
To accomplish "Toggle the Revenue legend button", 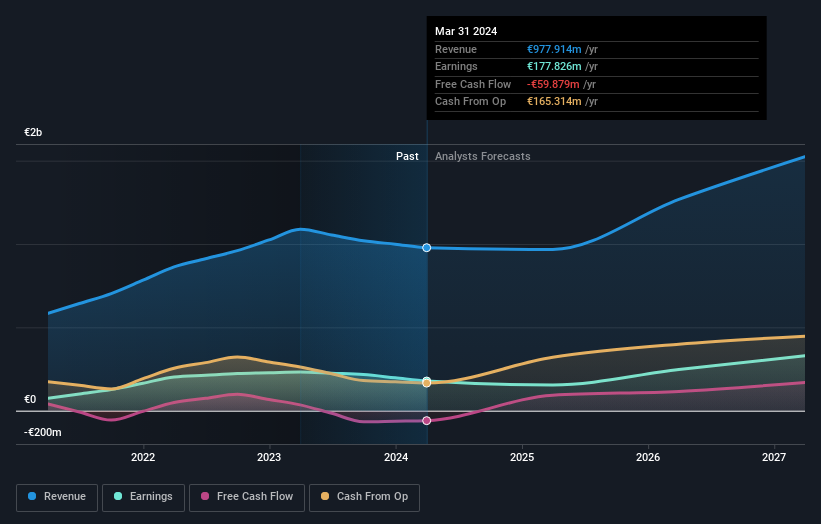I will point(57,497).
